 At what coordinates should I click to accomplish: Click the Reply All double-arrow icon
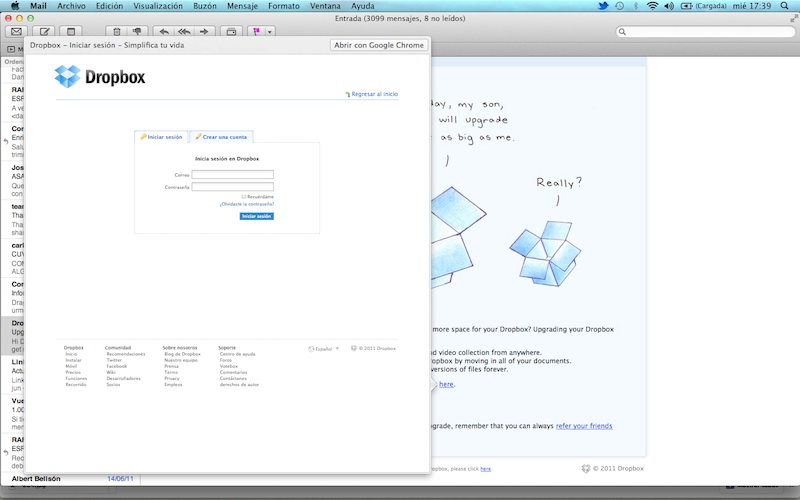184,32
